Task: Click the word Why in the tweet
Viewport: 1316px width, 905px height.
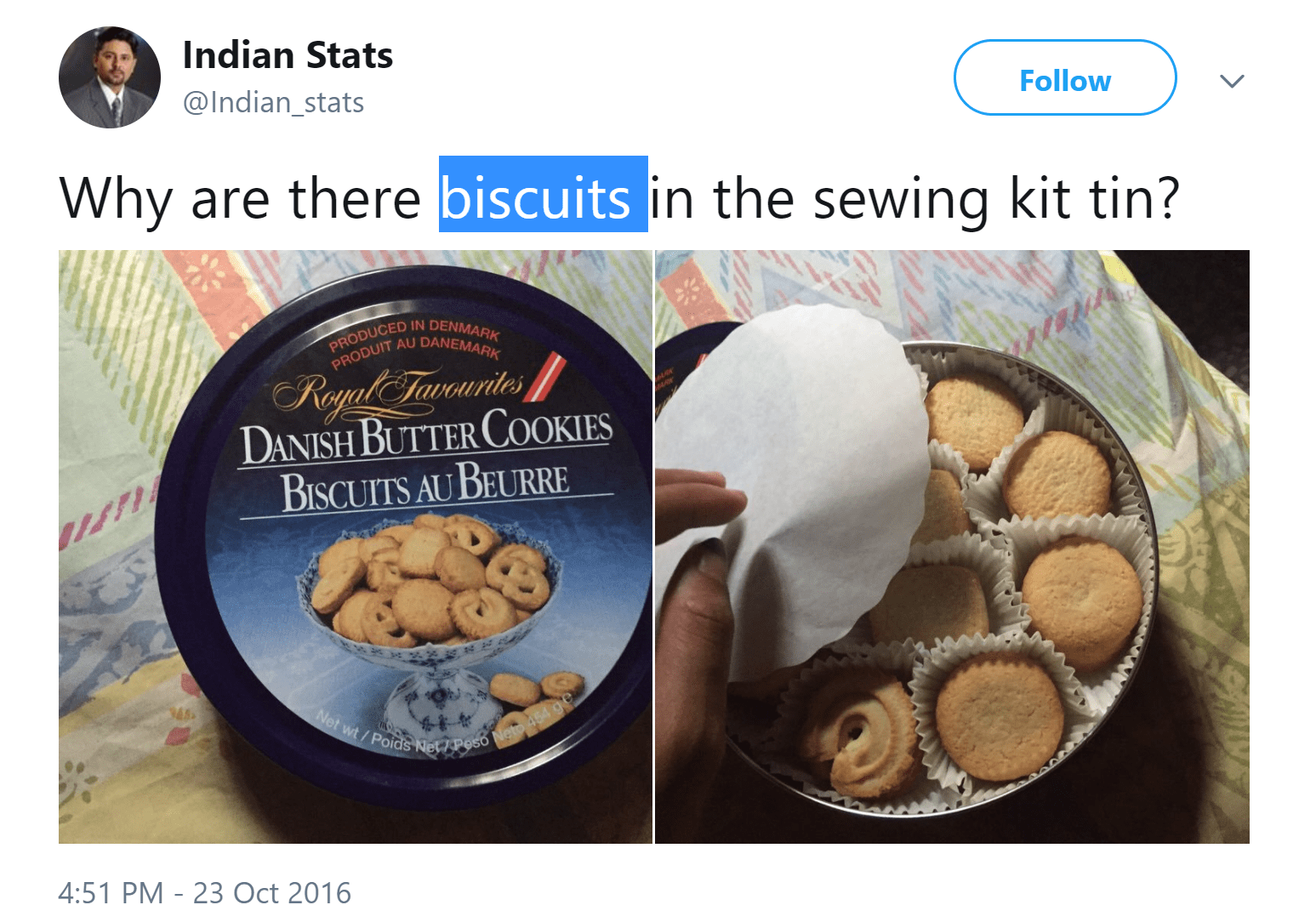Action: coord(117,200)
